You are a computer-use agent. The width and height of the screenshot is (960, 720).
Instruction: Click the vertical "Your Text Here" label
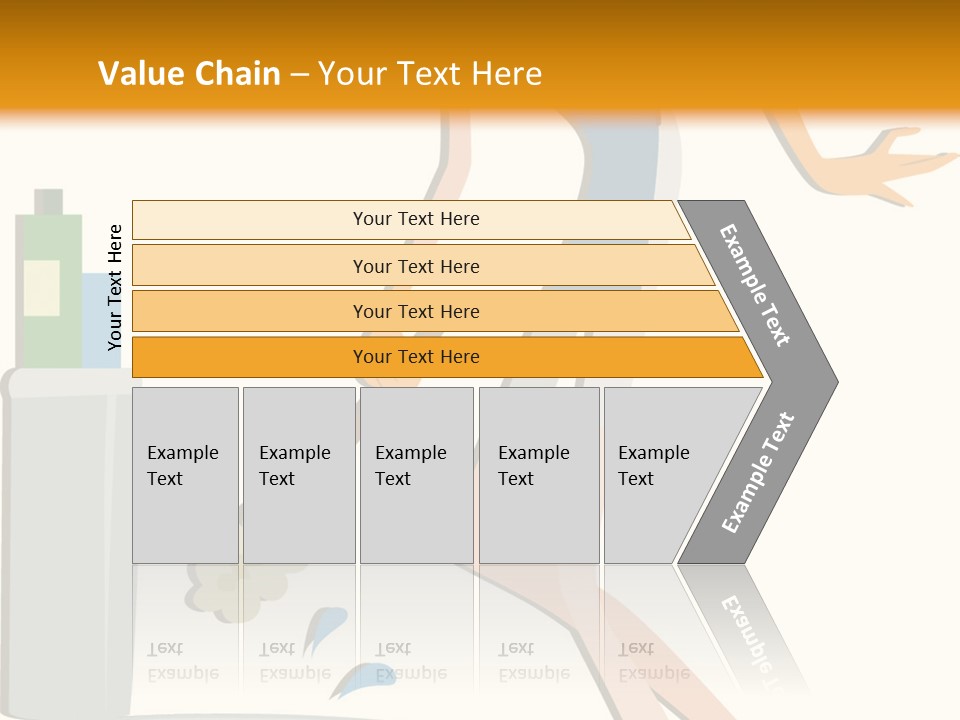[115, 287]
